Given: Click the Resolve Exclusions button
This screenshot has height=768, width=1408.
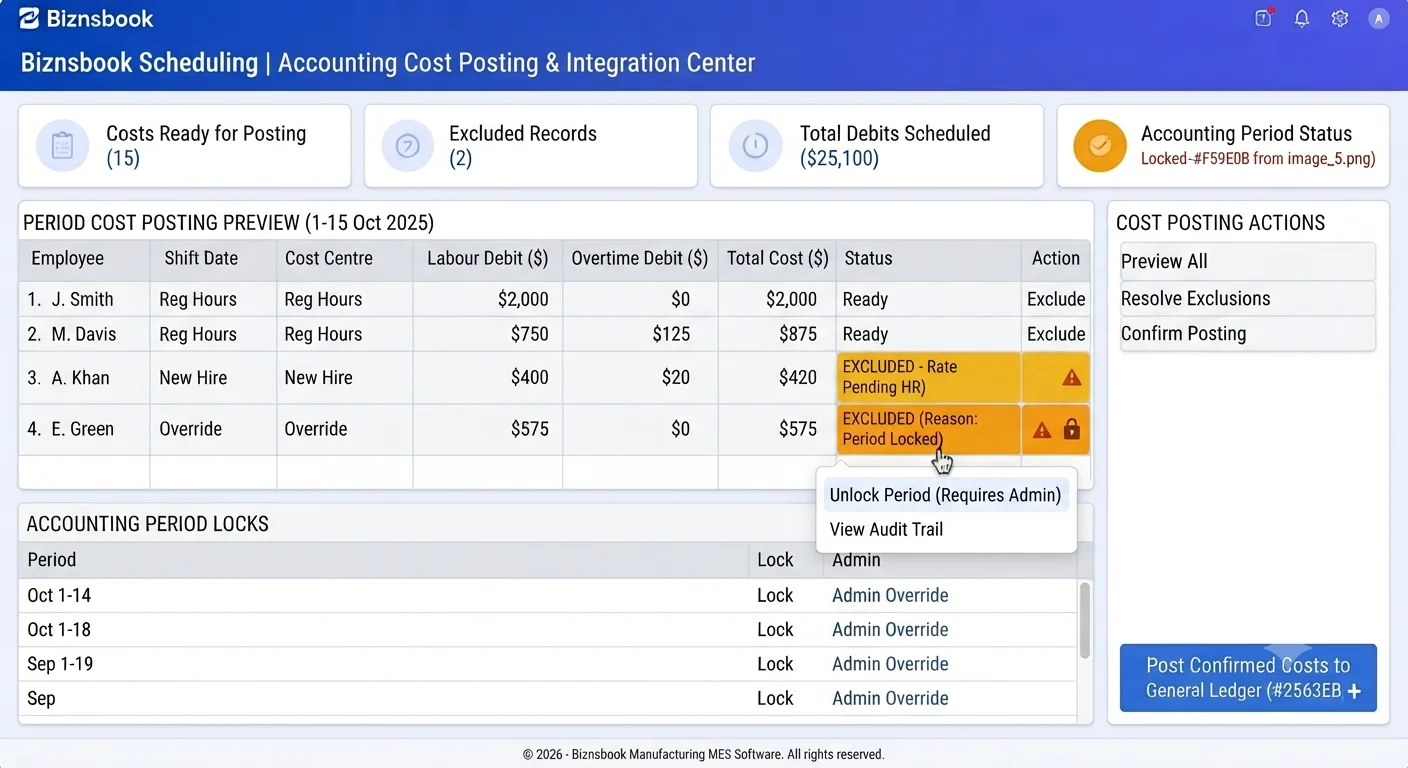Looking at the screenshot, I should coord(1248,298).
